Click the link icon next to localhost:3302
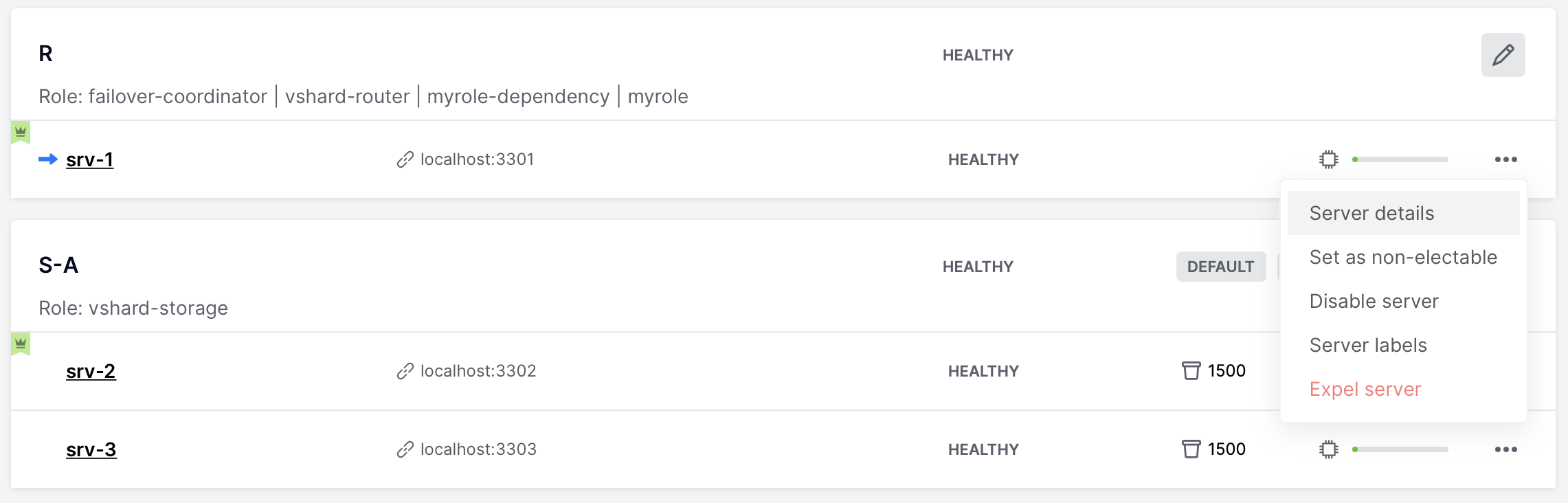 [x=405, y=371]
